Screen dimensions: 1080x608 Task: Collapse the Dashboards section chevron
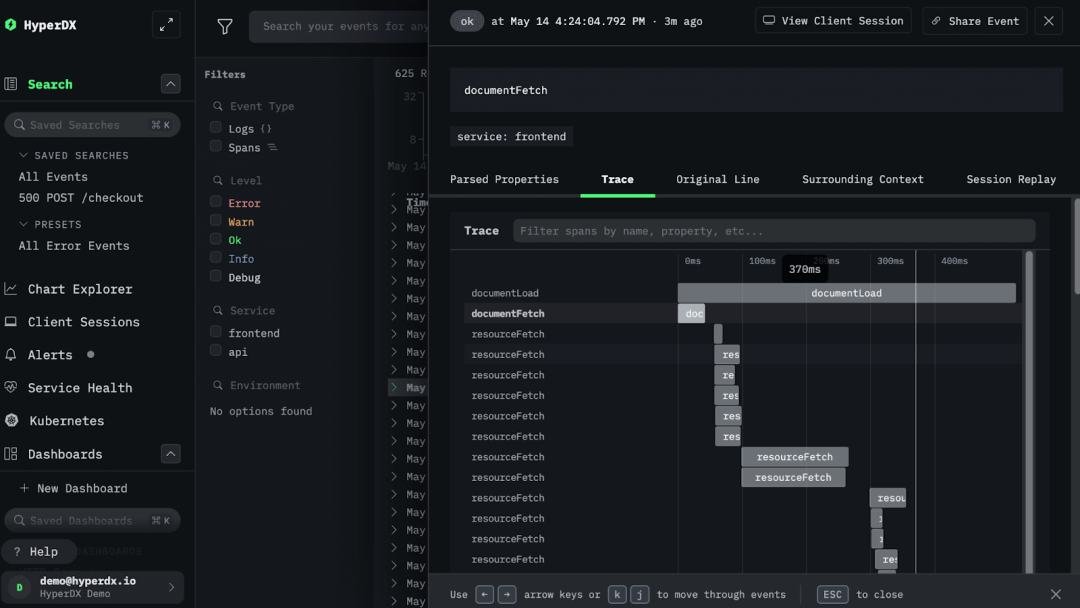click(x=170, y=454)
